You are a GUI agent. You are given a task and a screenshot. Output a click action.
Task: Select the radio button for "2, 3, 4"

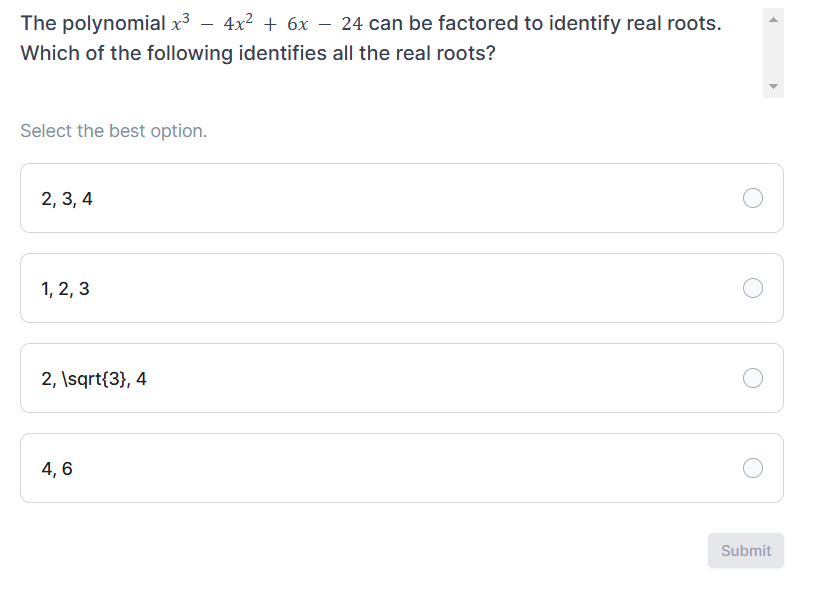753,198
